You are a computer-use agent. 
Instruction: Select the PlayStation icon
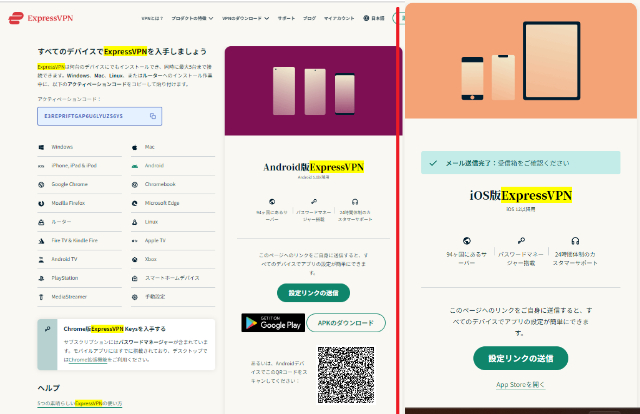coord(41,278)
